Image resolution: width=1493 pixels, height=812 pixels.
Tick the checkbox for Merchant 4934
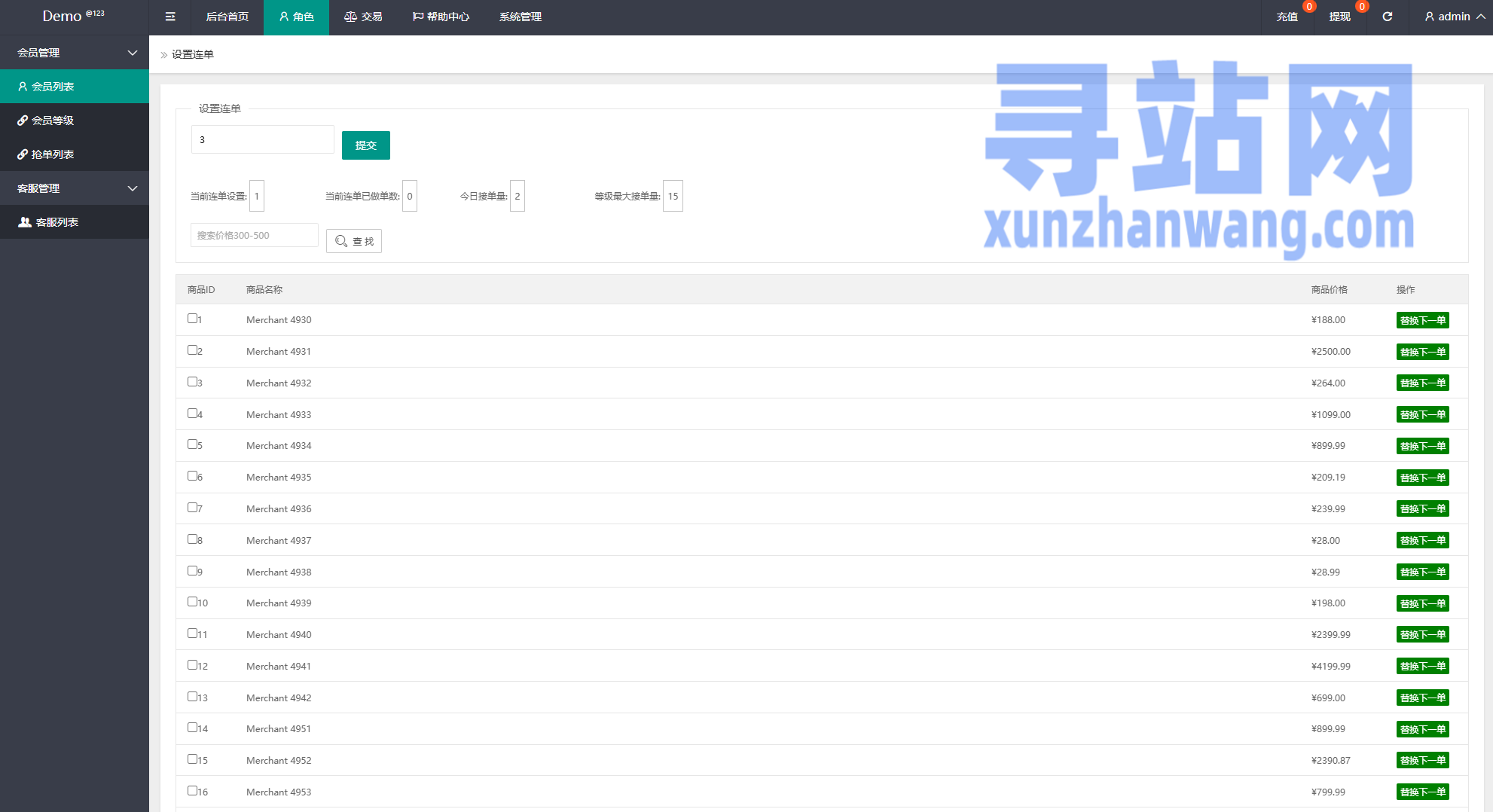192,444
